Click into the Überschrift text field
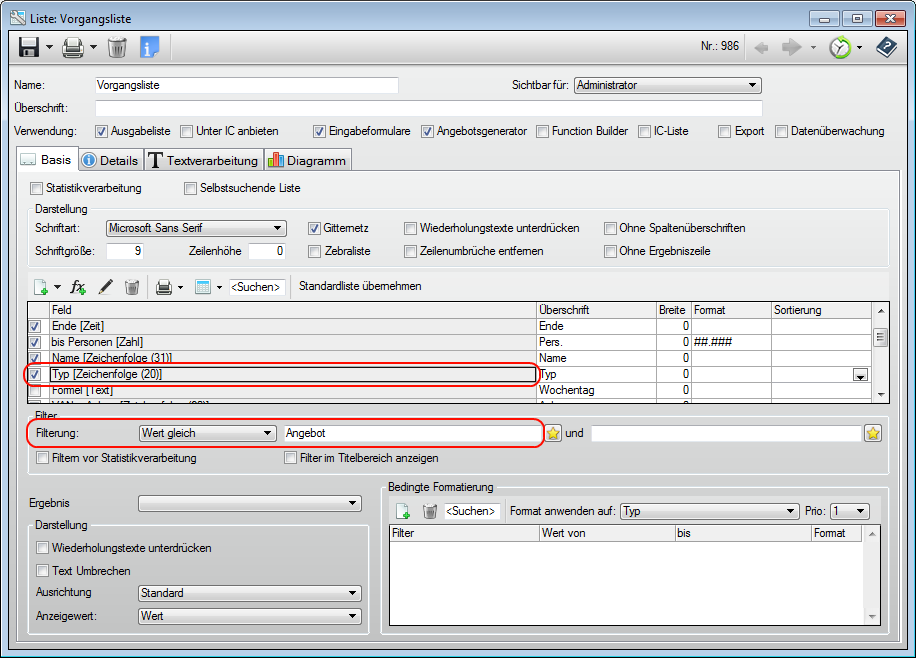The image size is (916, 658). pyautogui.click(x=428, y=108)
